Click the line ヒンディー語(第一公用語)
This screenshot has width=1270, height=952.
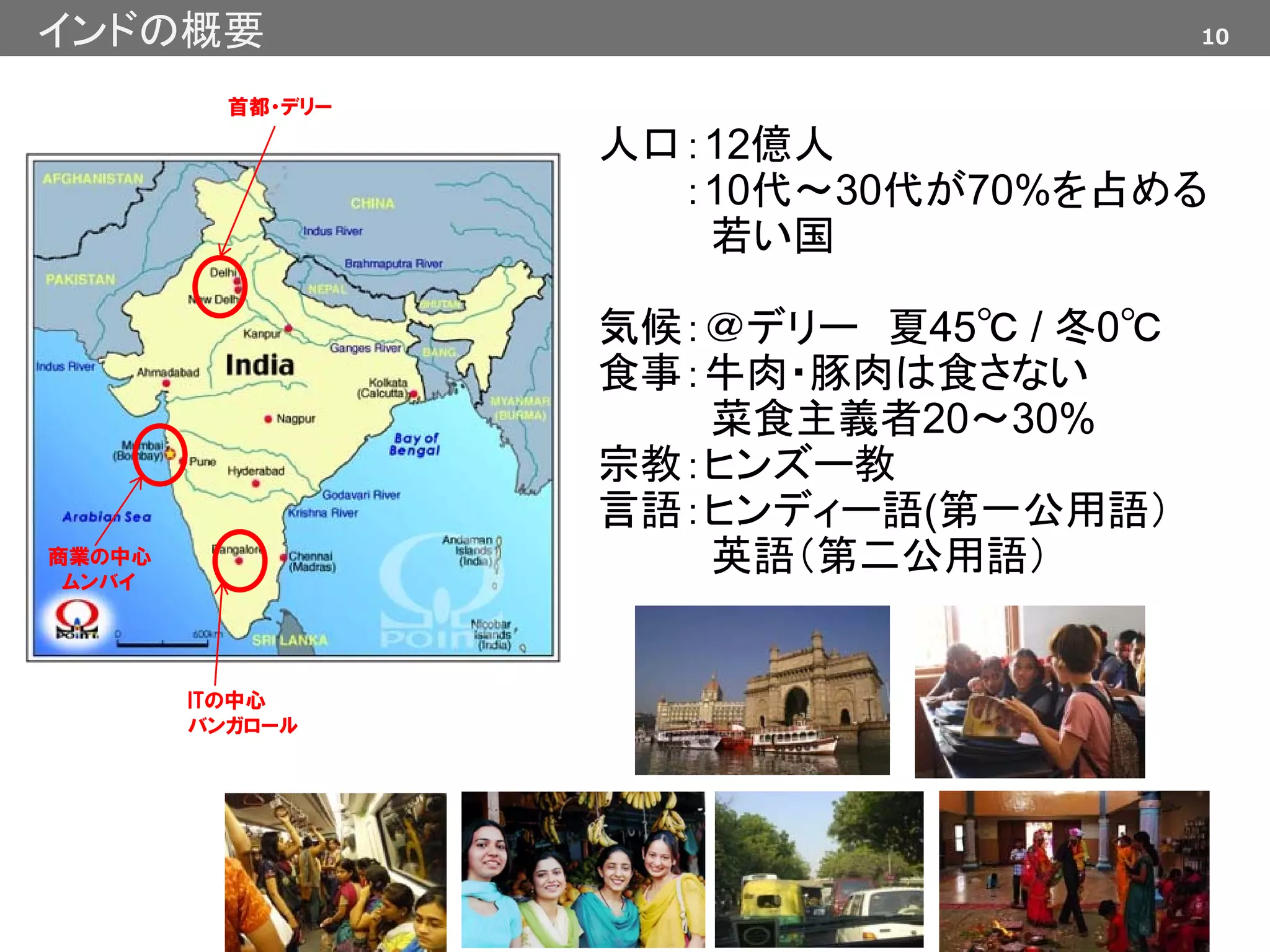click(935, 509)
